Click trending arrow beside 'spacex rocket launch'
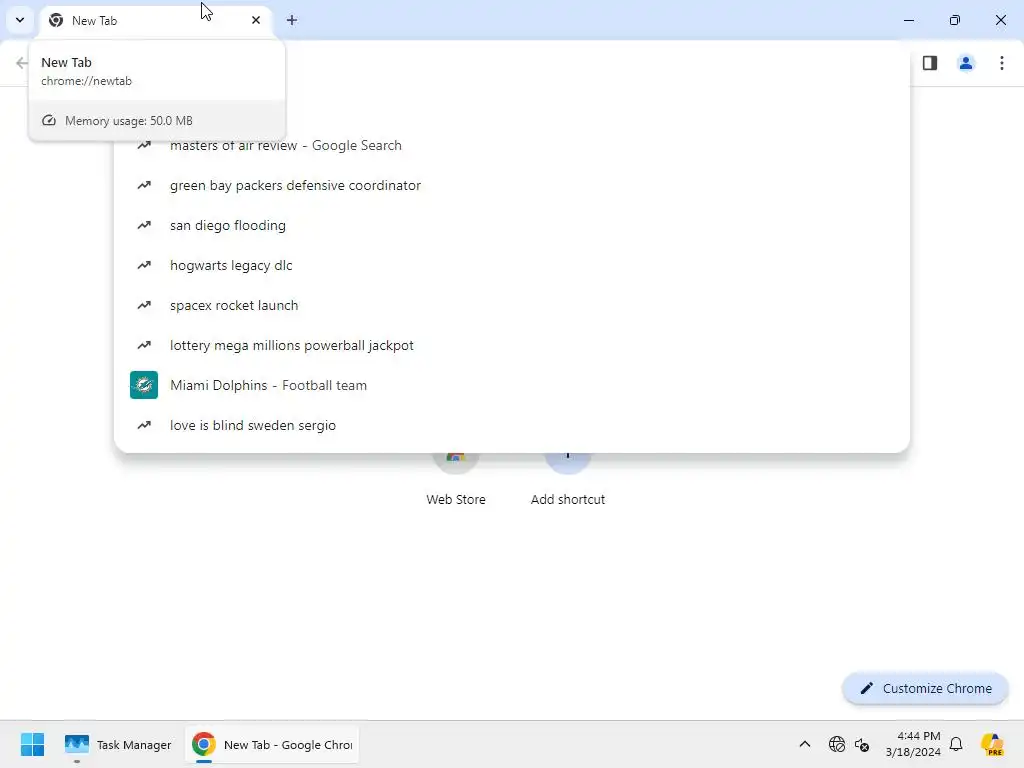The image size is (1024, 768). [x=144, y=305]
